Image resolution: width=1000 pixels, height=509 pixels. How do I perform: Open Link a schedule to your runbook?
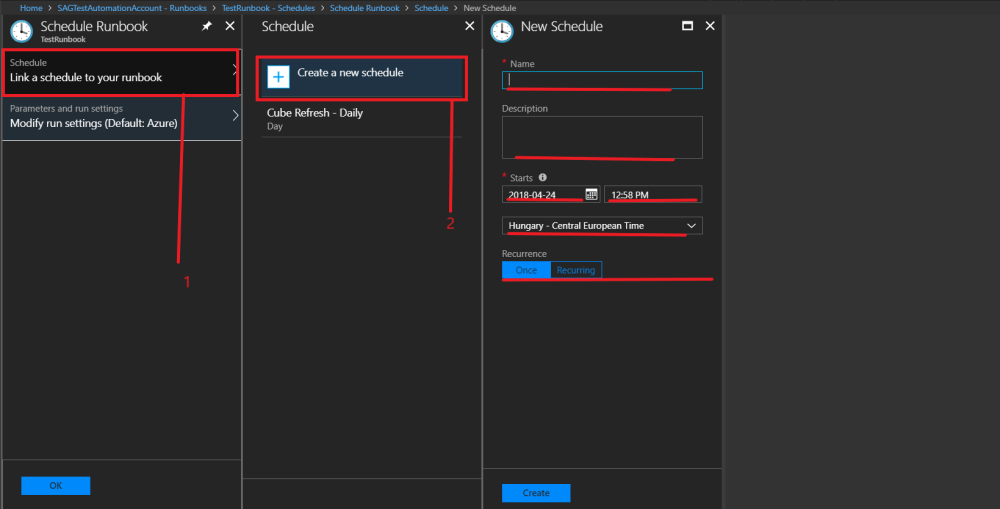(121, 72)
